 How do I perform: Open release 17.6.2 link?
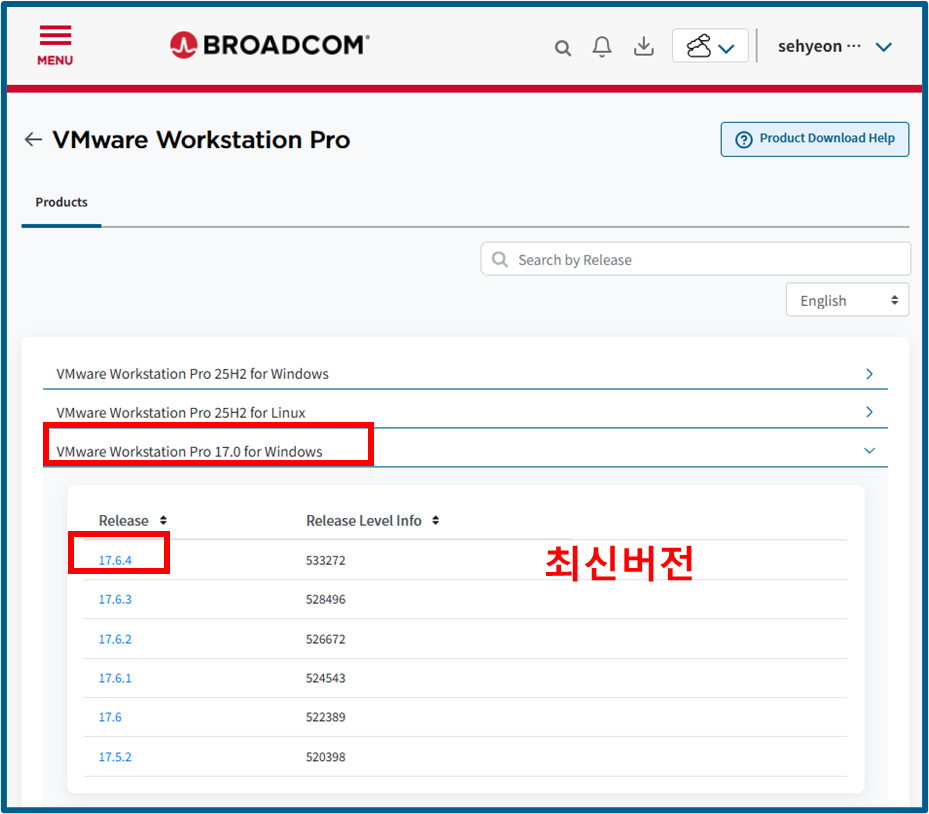(115, 639)
